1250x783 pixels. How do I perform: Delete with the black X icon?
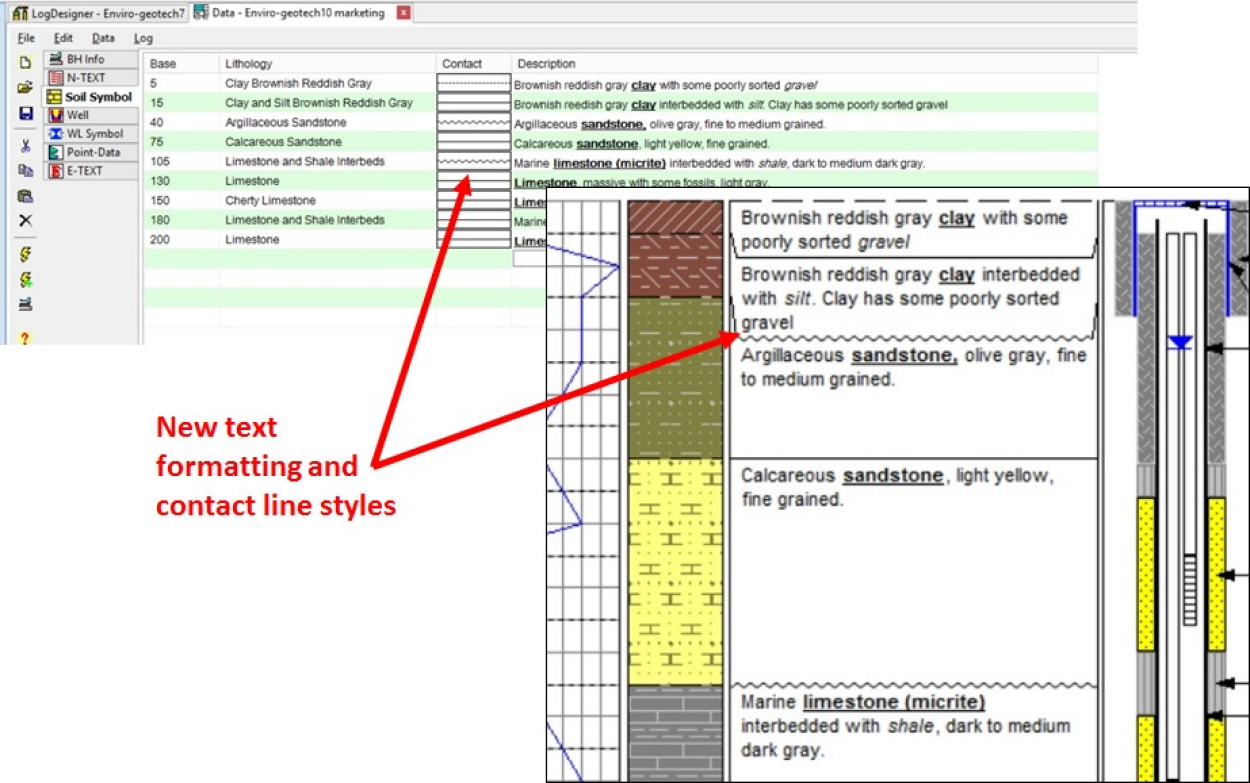(26, 221)
